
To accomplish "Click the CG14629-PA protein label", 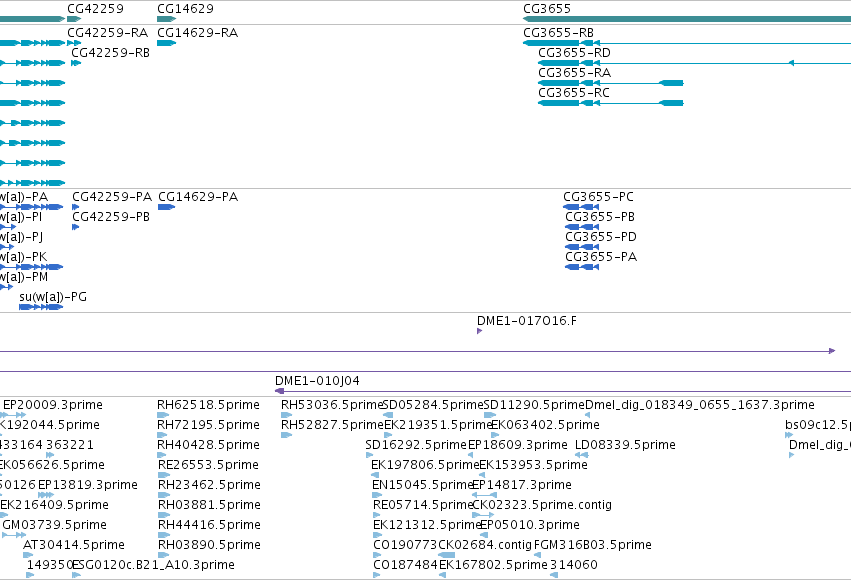I will [x=198, y=196].
